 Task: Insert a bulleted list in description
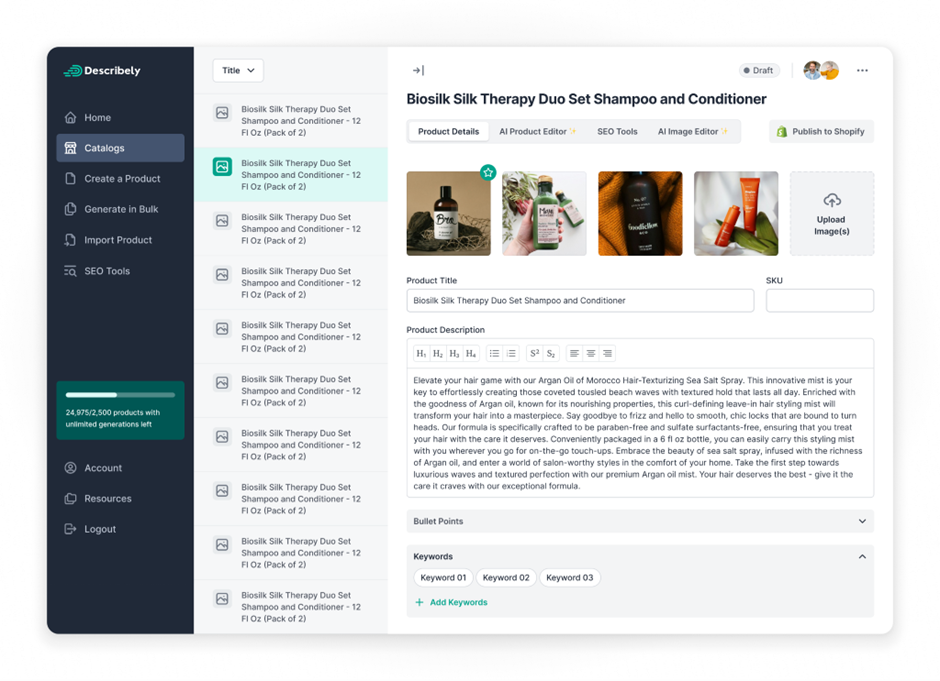(x=494, y=354)
